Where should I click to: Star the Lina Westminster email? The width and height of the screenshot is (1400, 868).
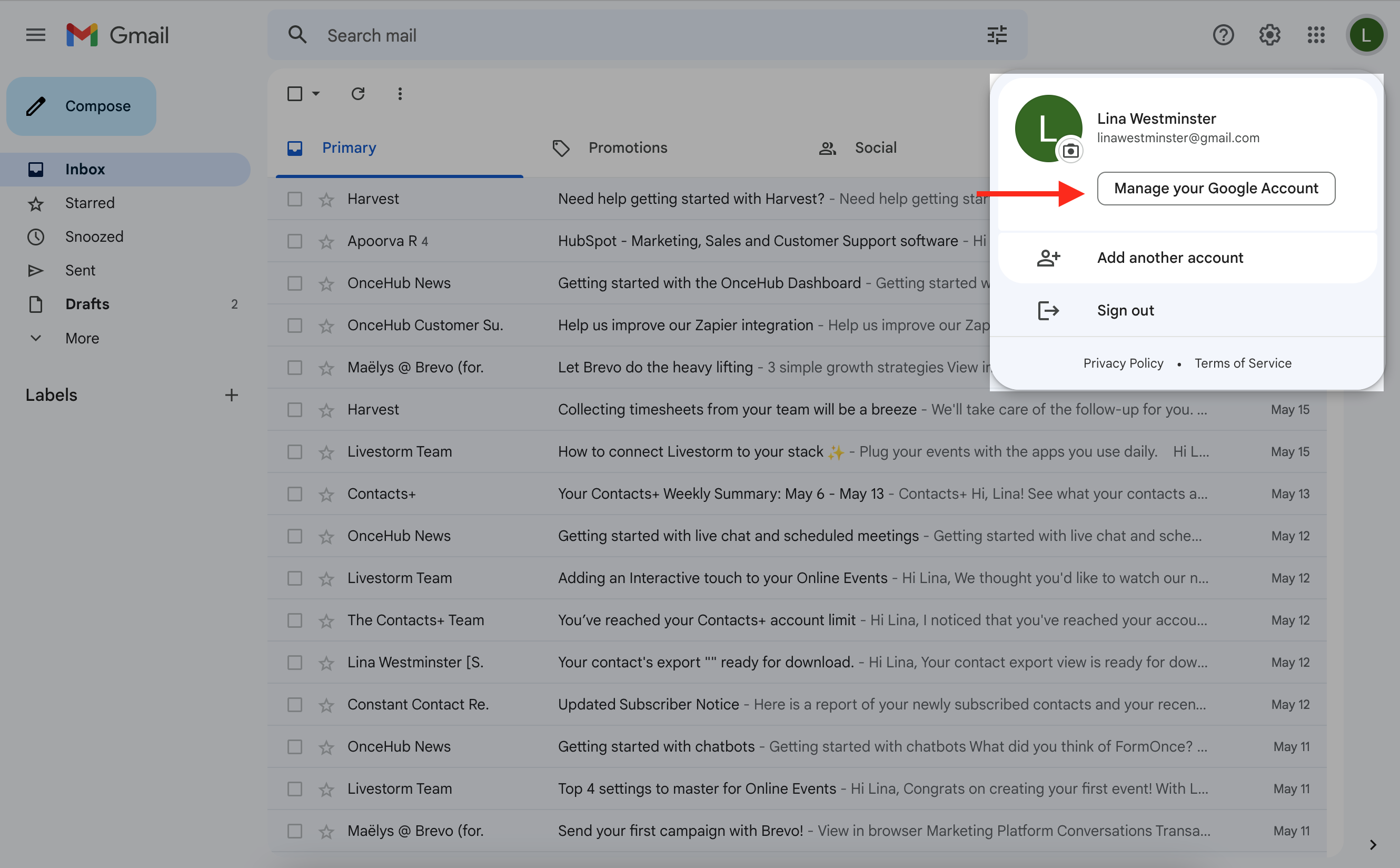pyautogui.click(x=326, y=663)
